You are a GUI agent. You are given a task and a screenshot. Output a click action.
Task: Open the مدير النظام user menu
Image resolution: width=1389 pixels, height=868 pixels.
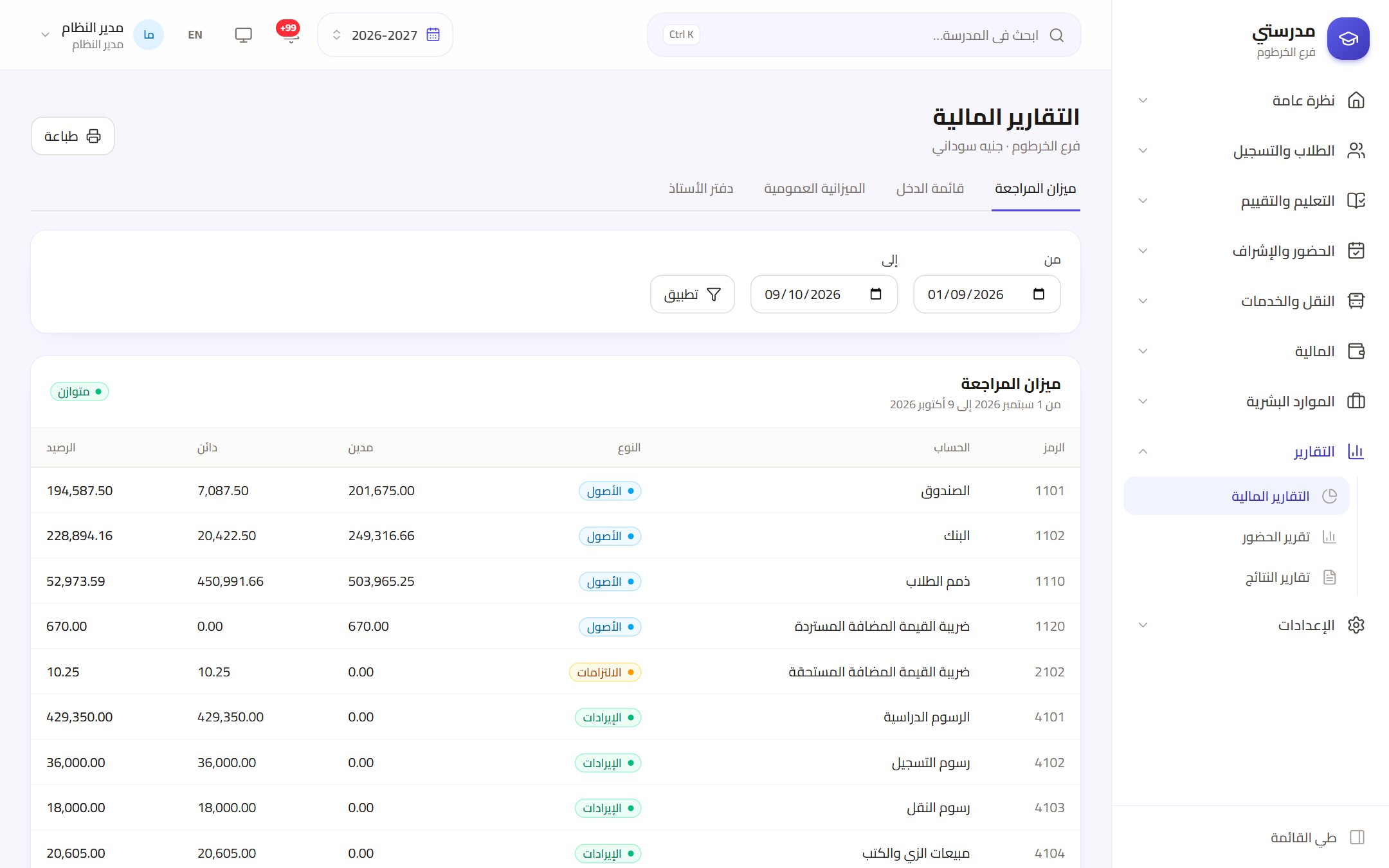click(x=102, y=35)
